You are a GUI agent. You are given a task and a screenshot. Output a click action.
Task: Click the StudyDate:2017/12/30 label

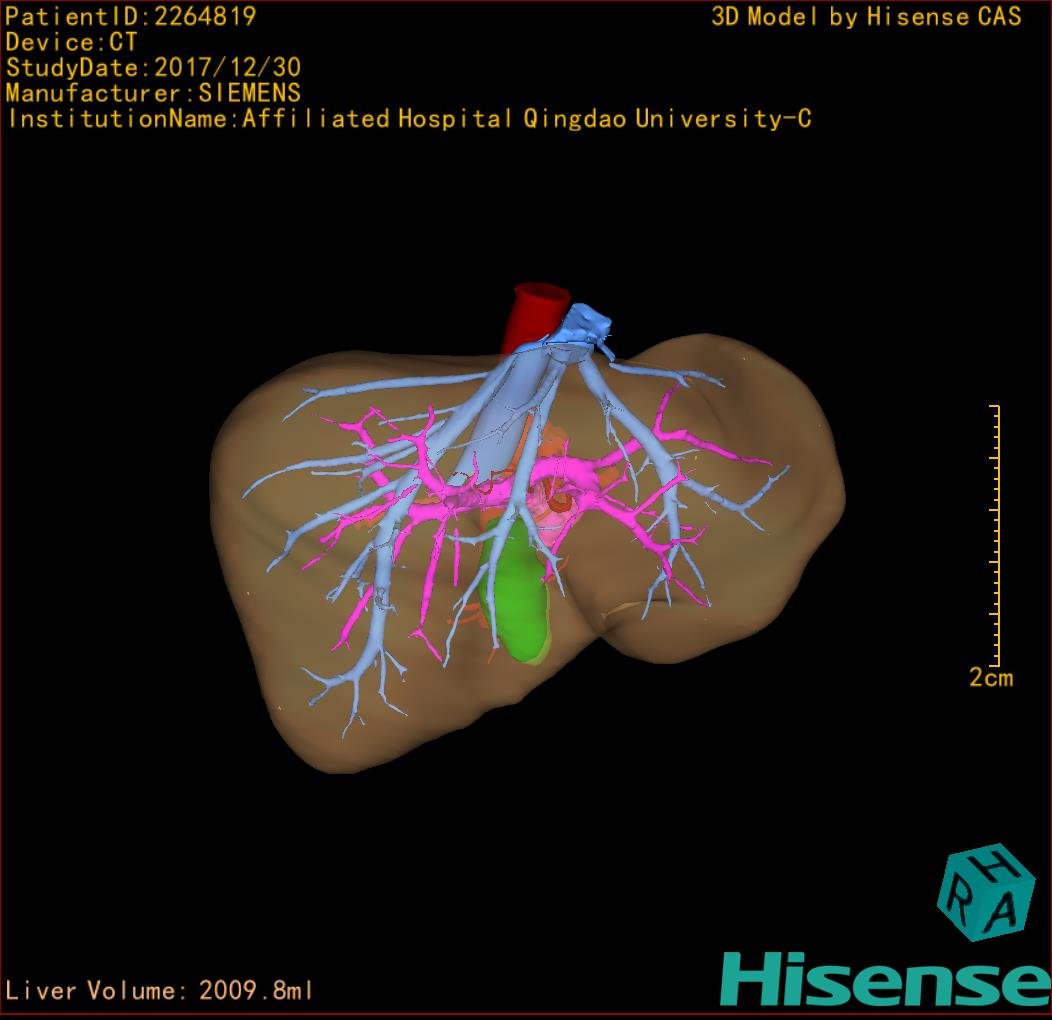coord(153,68)
